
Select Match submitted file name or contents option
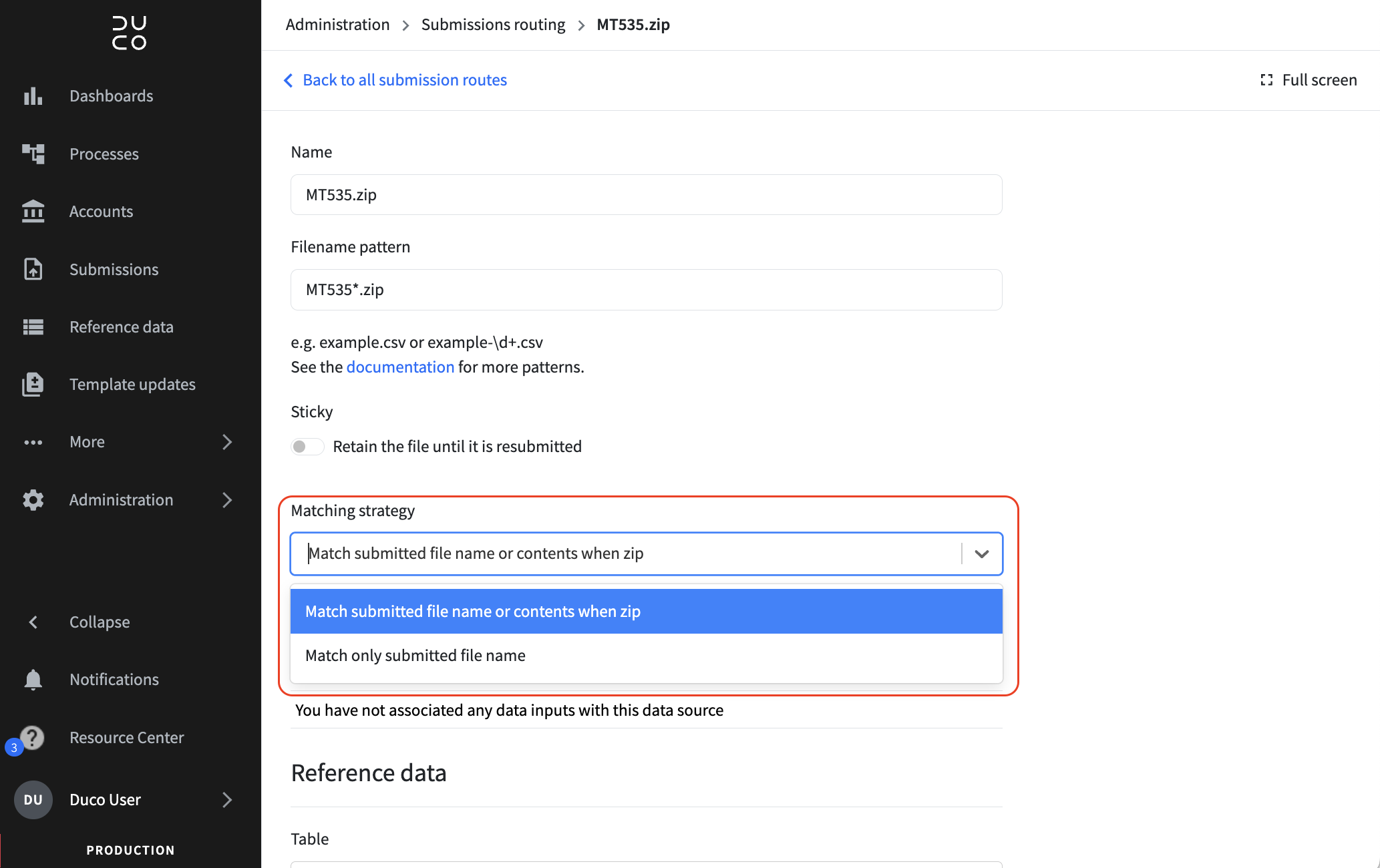pyautogui.click(x=647, y=612)
